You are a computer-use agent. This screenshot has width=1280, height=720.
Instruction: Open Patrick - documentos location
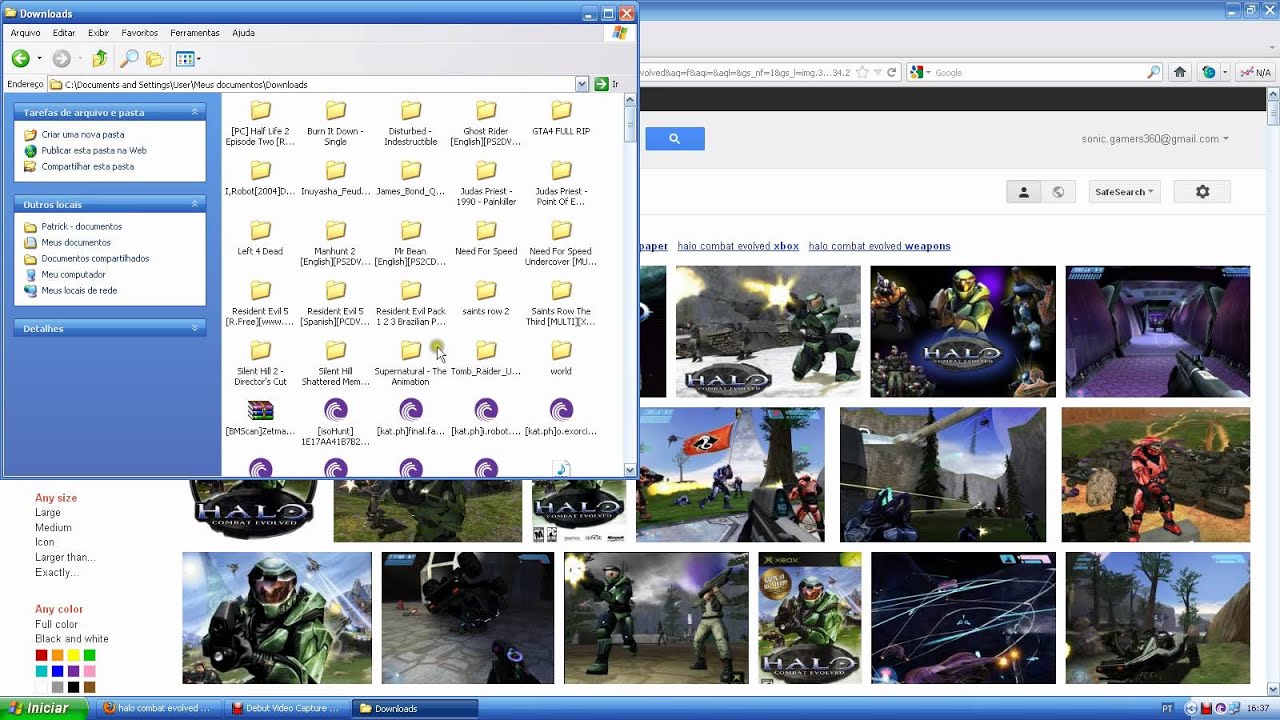pos(81,227)
